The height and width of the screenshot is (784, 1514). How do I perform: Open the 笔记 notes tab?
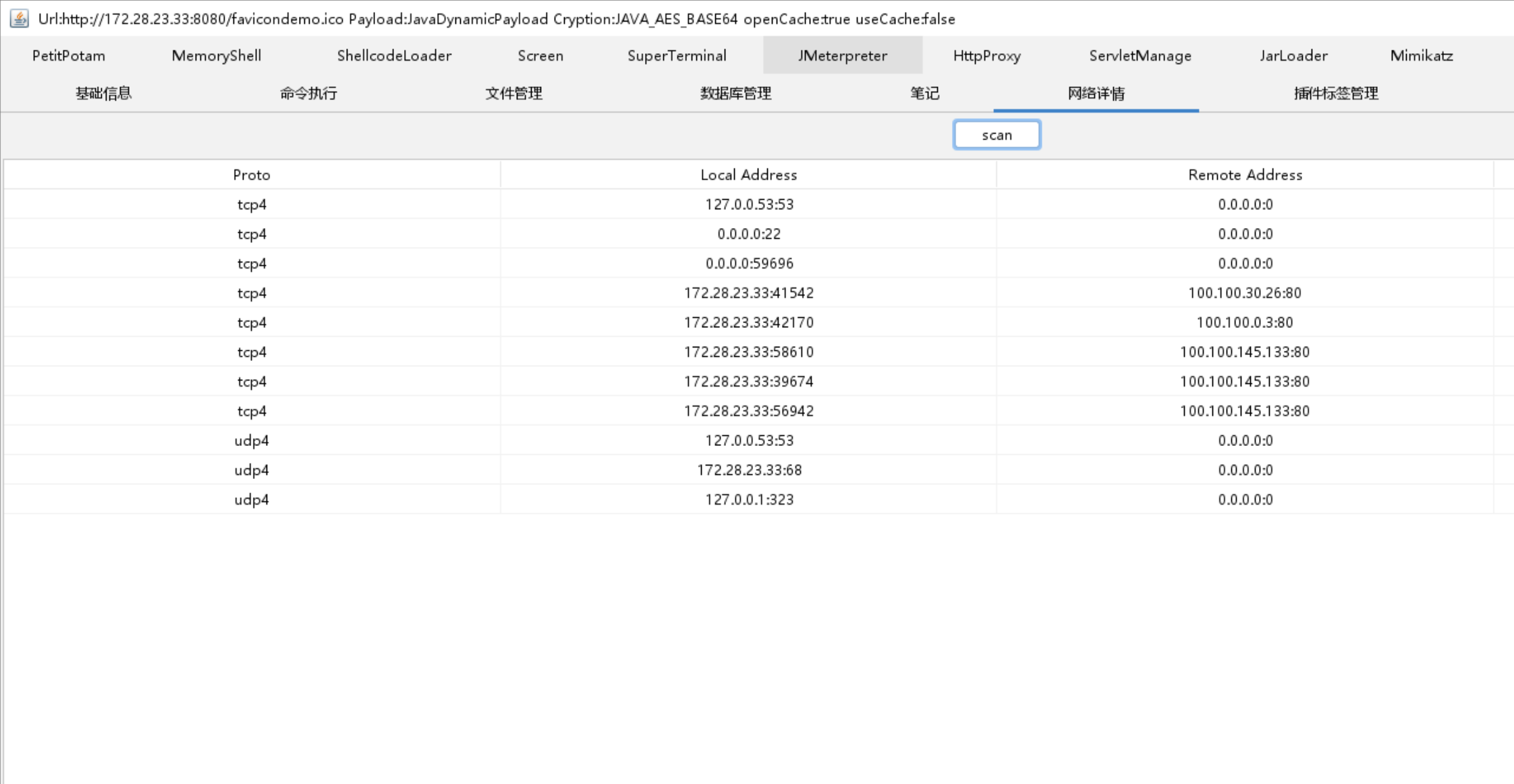(924, 93)
